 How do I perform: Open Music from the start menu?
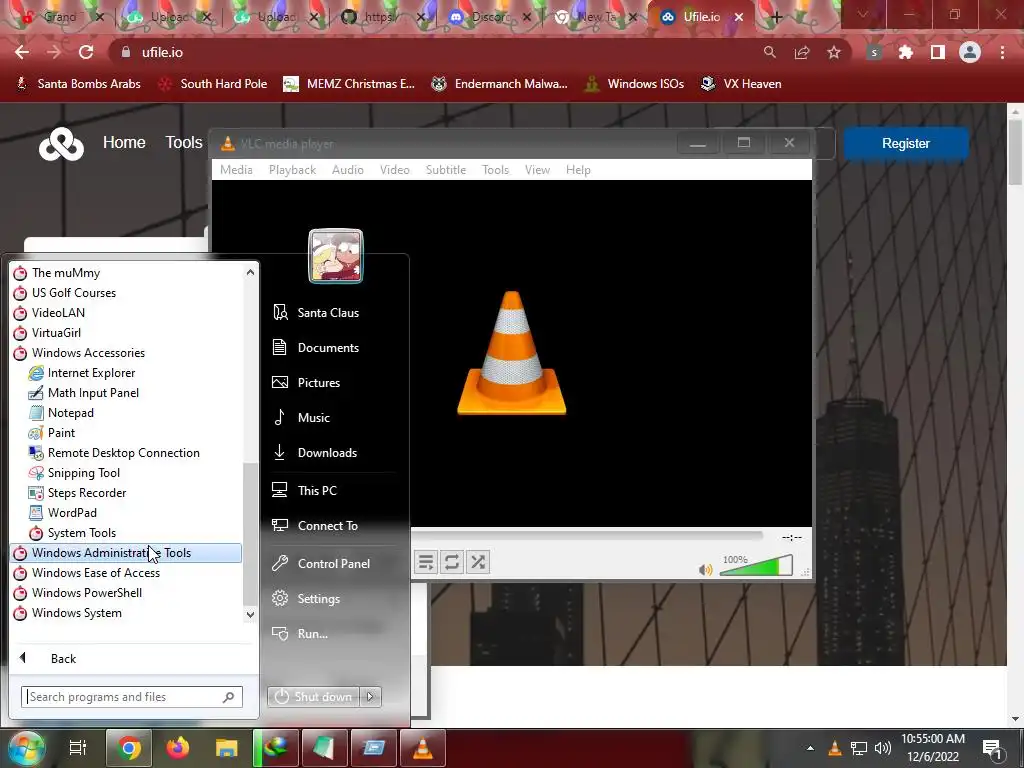point(313,418)
